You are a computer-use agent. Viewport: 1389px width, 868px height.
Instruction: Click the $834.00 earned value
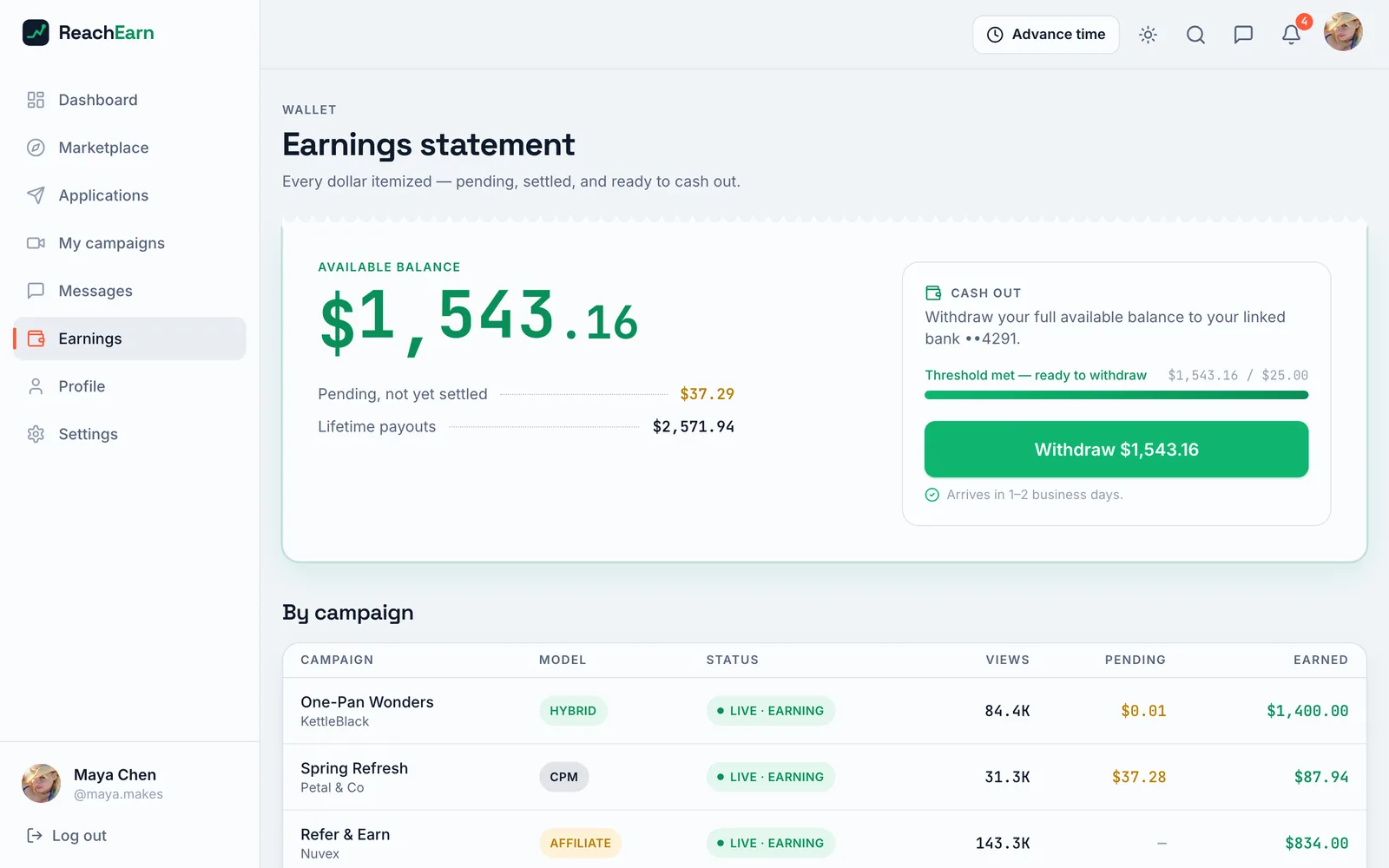point(1317,843)
